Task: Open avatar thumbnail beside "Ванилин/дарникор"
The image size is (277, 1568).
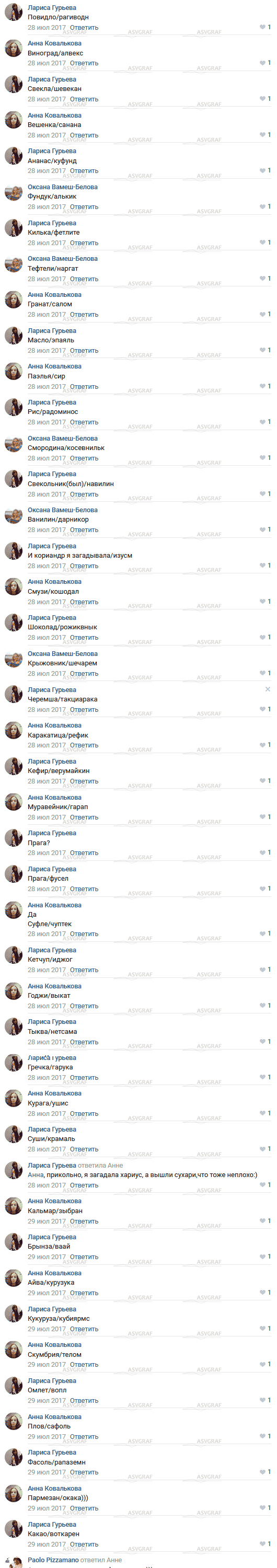Action: pos(14,516)
